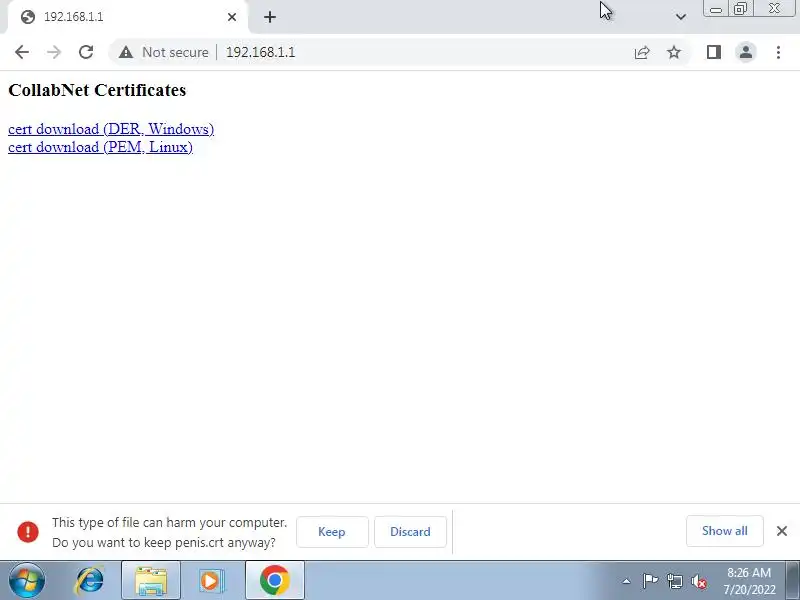Download the PEM Linux certificate
Screen dimensions: 800x600
click(101, 147)
